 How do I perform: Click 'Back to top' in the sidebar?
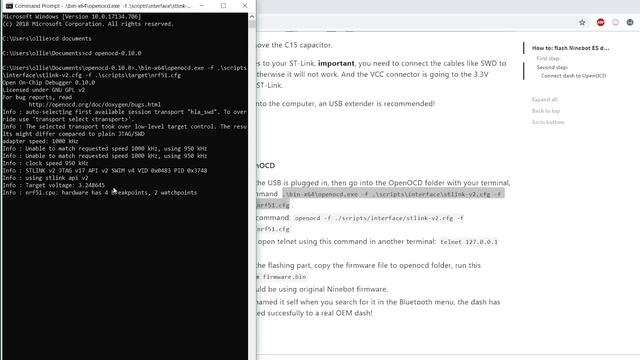coord(546,111)
